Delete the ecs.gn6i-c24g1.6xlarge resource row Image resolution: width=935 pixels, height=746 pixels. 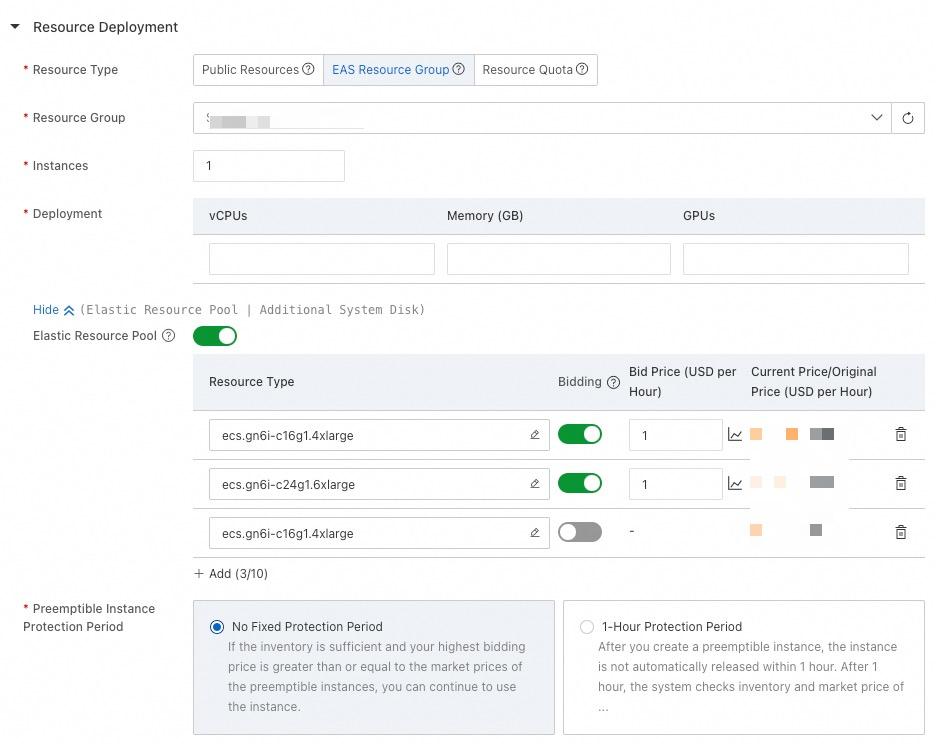click(x=900, y=484)
